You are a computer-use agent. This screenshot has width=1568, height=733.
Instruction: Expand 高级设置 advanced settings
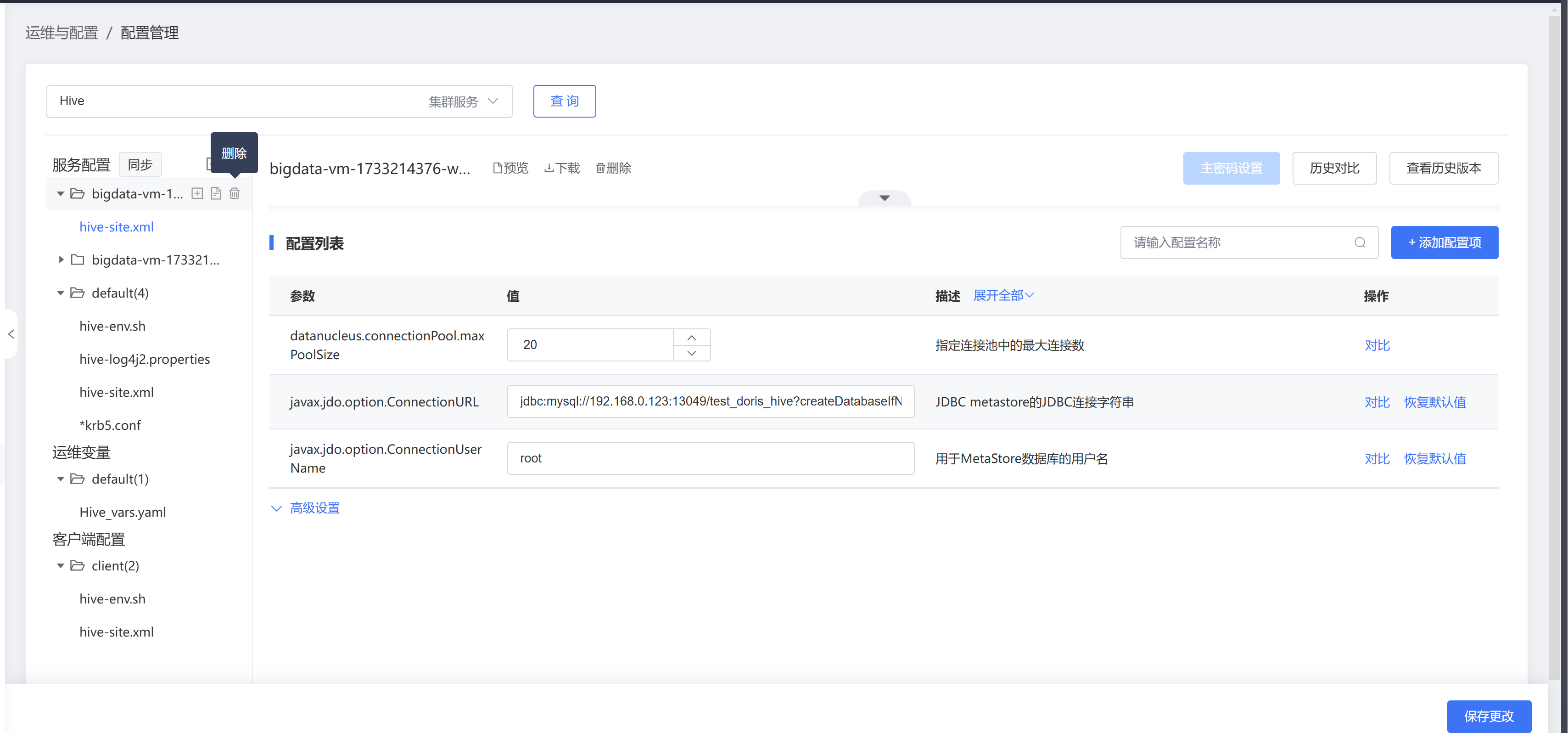[x=305, y=508]
